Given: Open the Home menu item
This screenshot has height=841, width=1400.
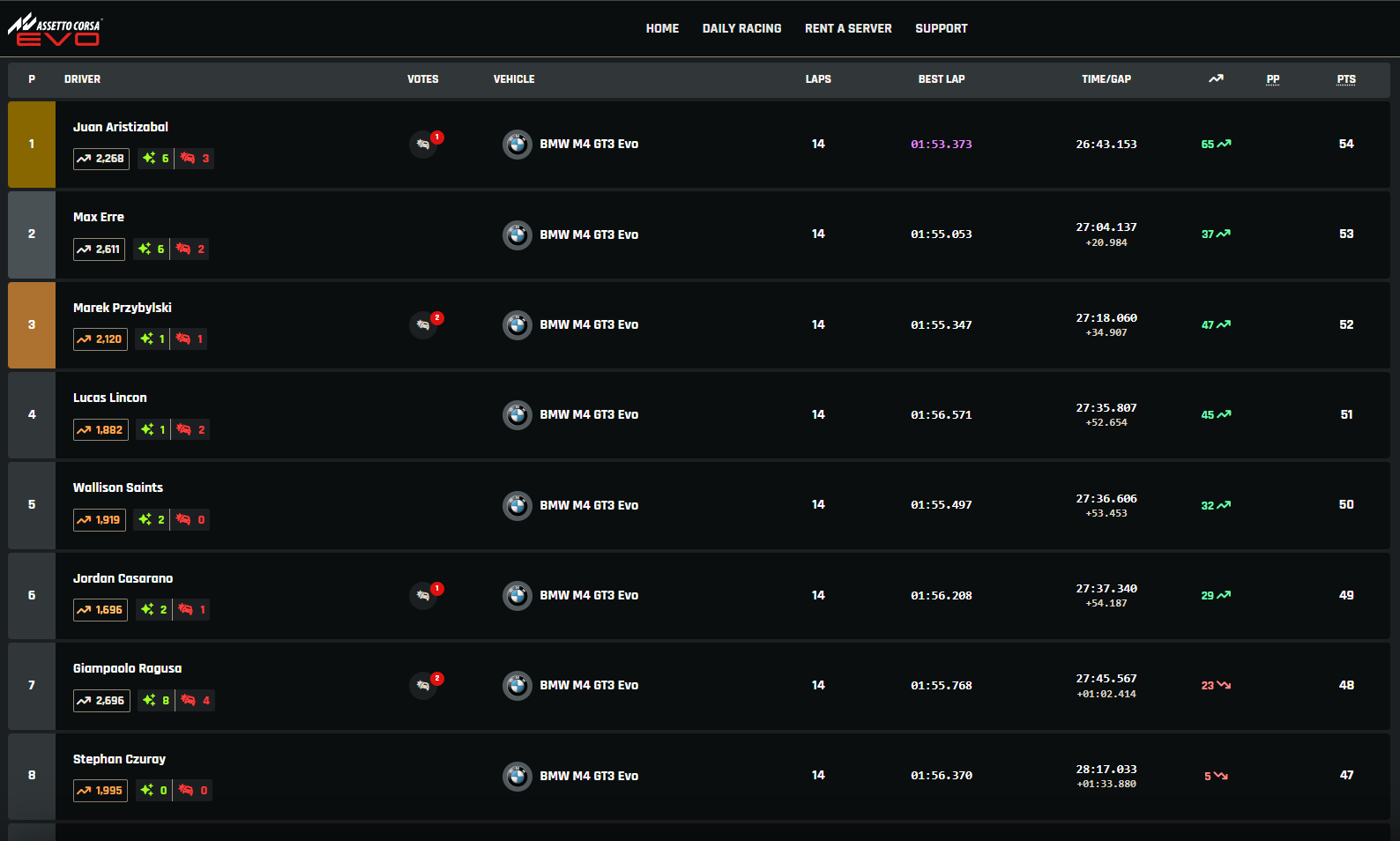Looking at the screenshot, I should pos(662,28).
